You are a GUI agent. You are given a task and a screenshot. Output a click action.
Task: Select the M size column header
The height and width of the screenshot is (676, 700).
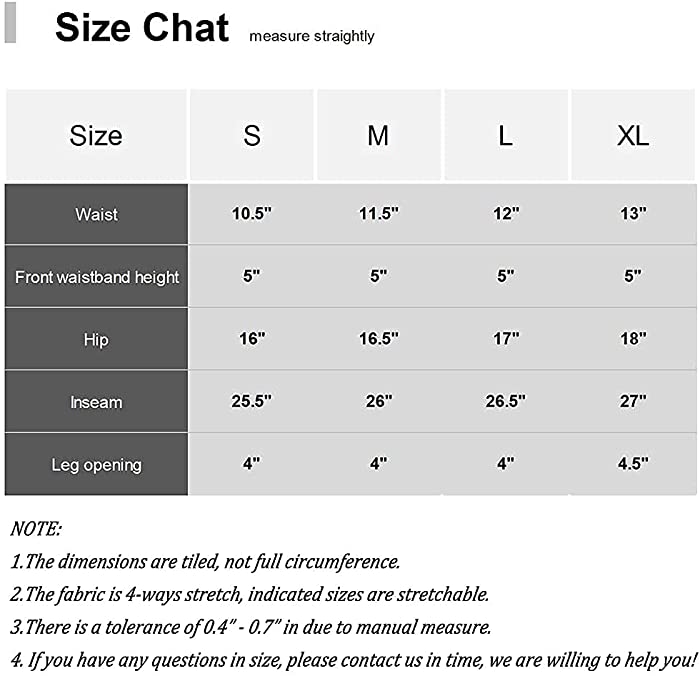coord(379,135)
